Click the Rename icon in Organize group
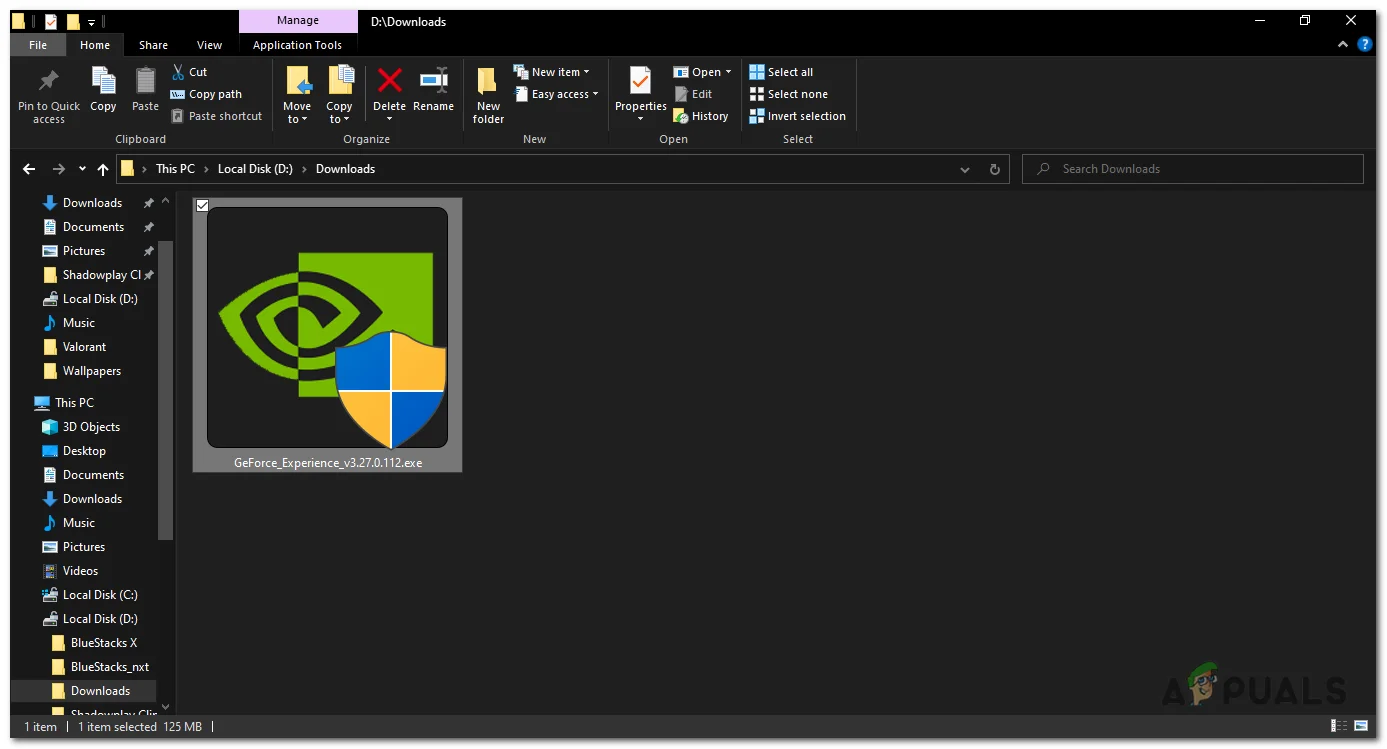Image resolution: width=1387 pixels, height=749 pixels. point(433,81)
